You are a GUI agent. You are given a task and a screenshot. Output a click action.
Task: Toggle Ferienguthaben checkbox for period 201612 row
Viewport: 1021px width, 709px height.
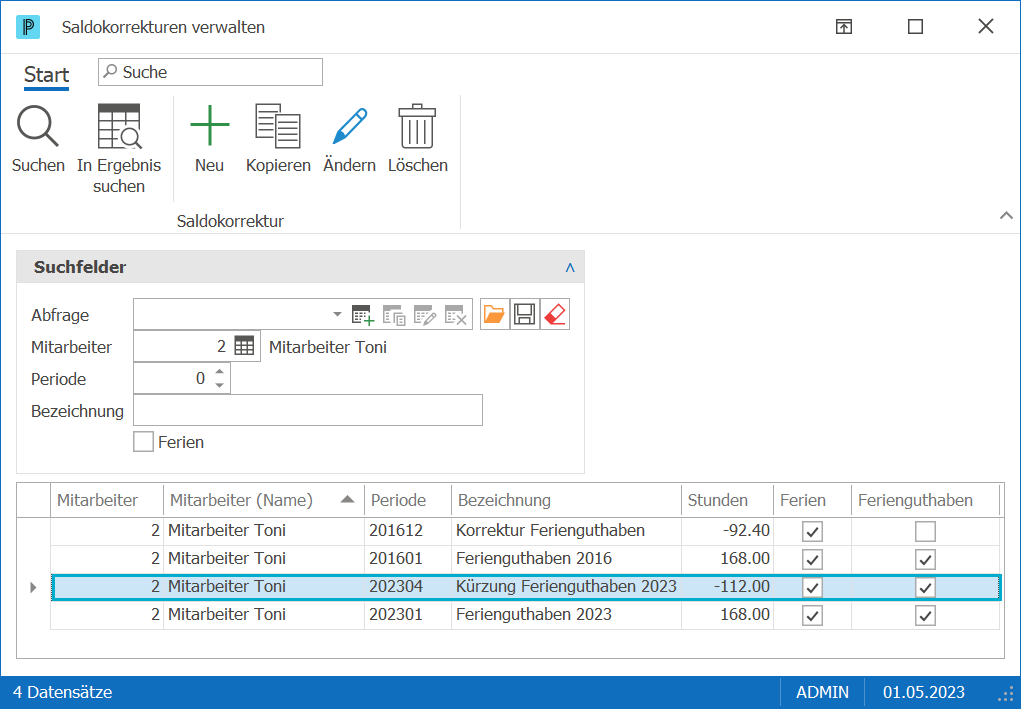tap(925, 531)
